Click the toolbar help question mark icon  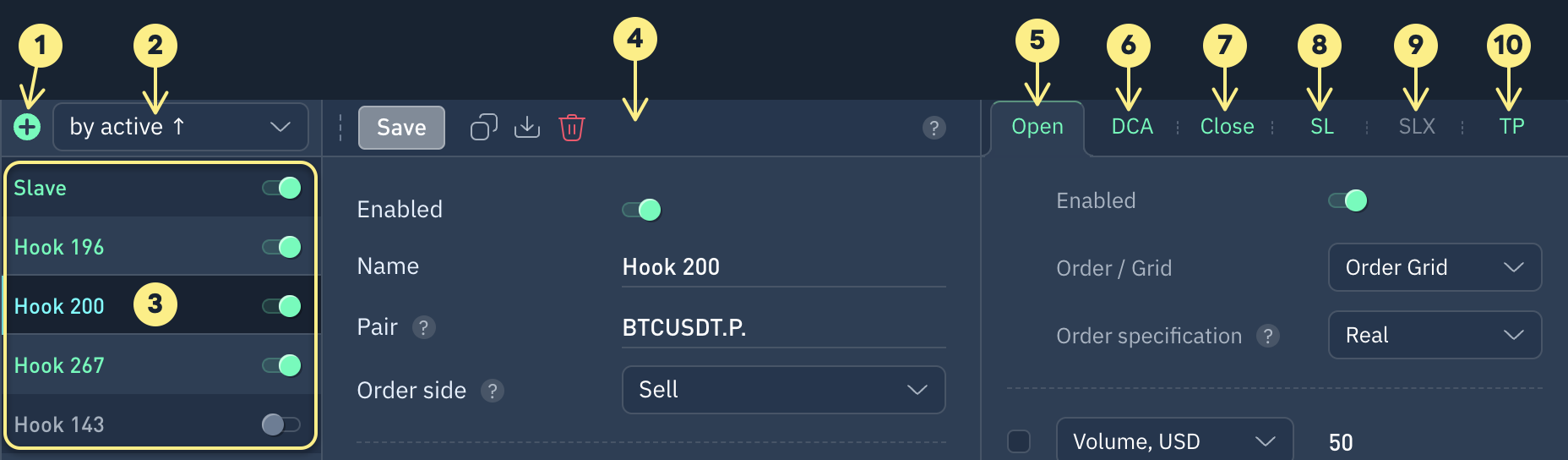point(934,128)
